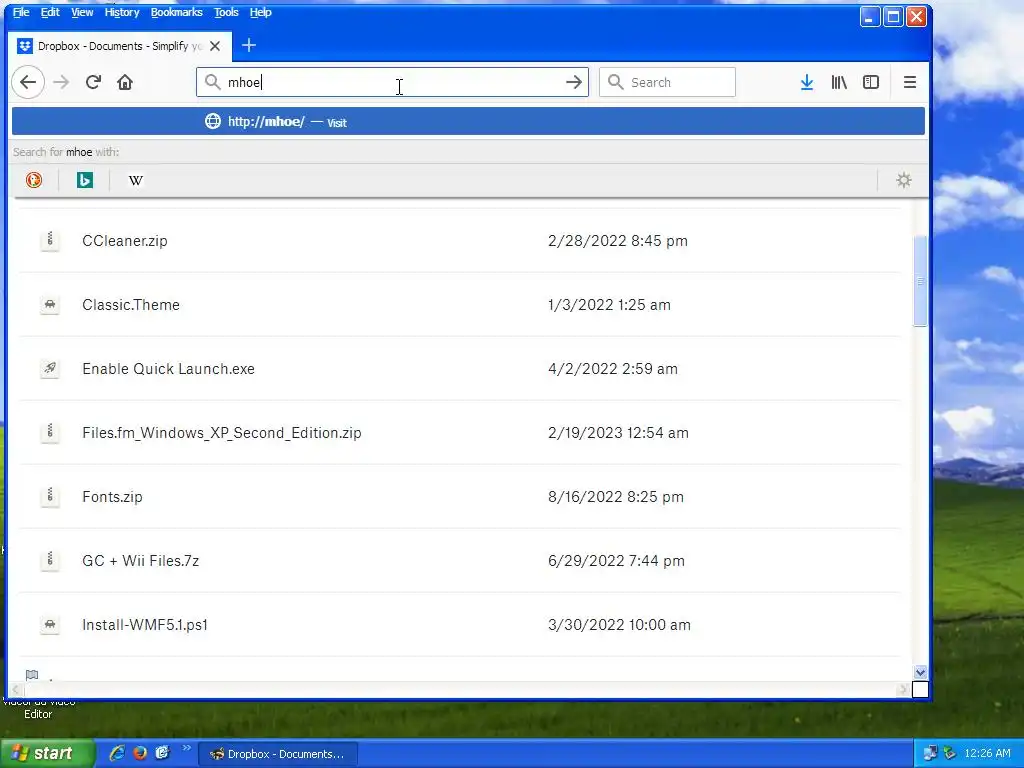
Task: Open the Edit menu
Action: point(50,12)
